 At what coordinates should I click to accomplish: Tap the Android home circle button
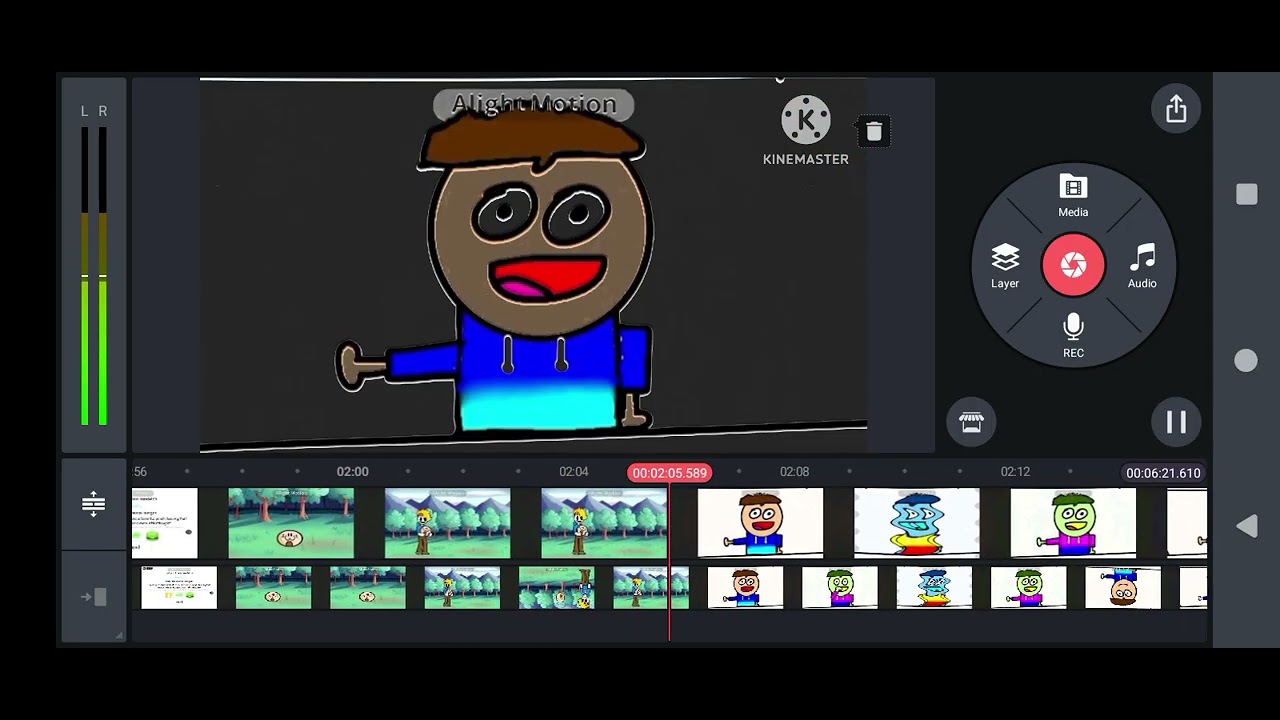[x=1246, y=361]
